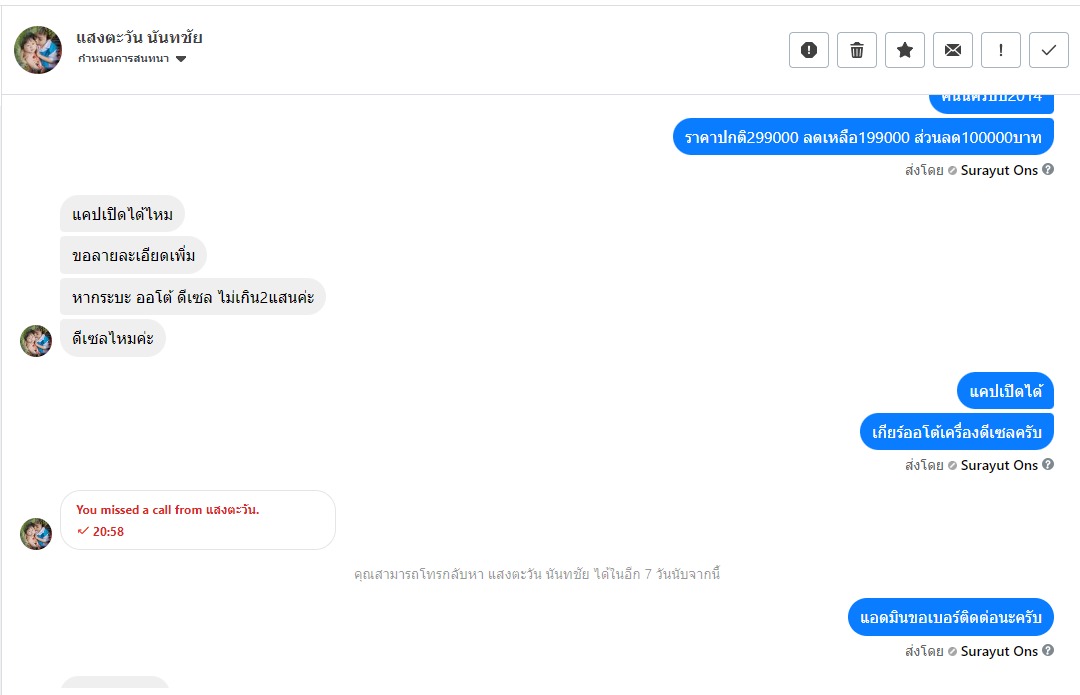Click the missed call notification from แสงตะวัน
The image size is (1080, 695).
pyautogui.click(x=198, y=520)
